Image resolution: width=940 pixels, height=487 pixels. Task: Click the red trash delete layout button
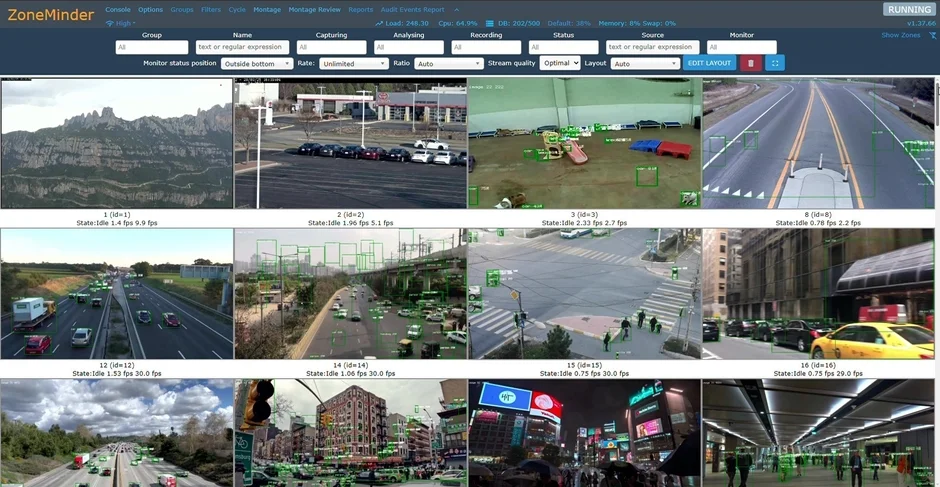point(750,63)
